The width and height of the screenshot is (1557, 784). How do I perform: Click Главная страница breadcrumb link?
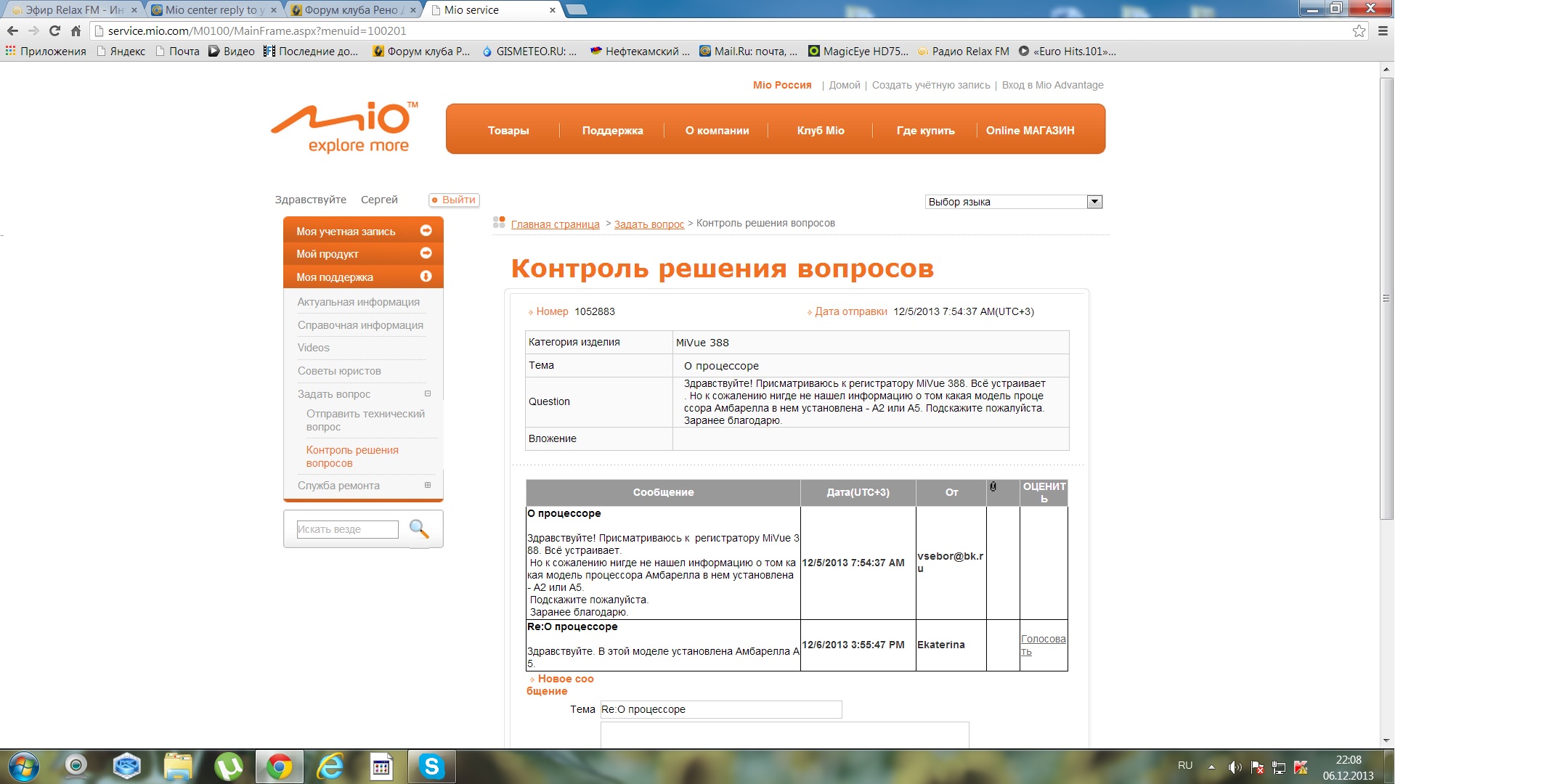point(555,224)
